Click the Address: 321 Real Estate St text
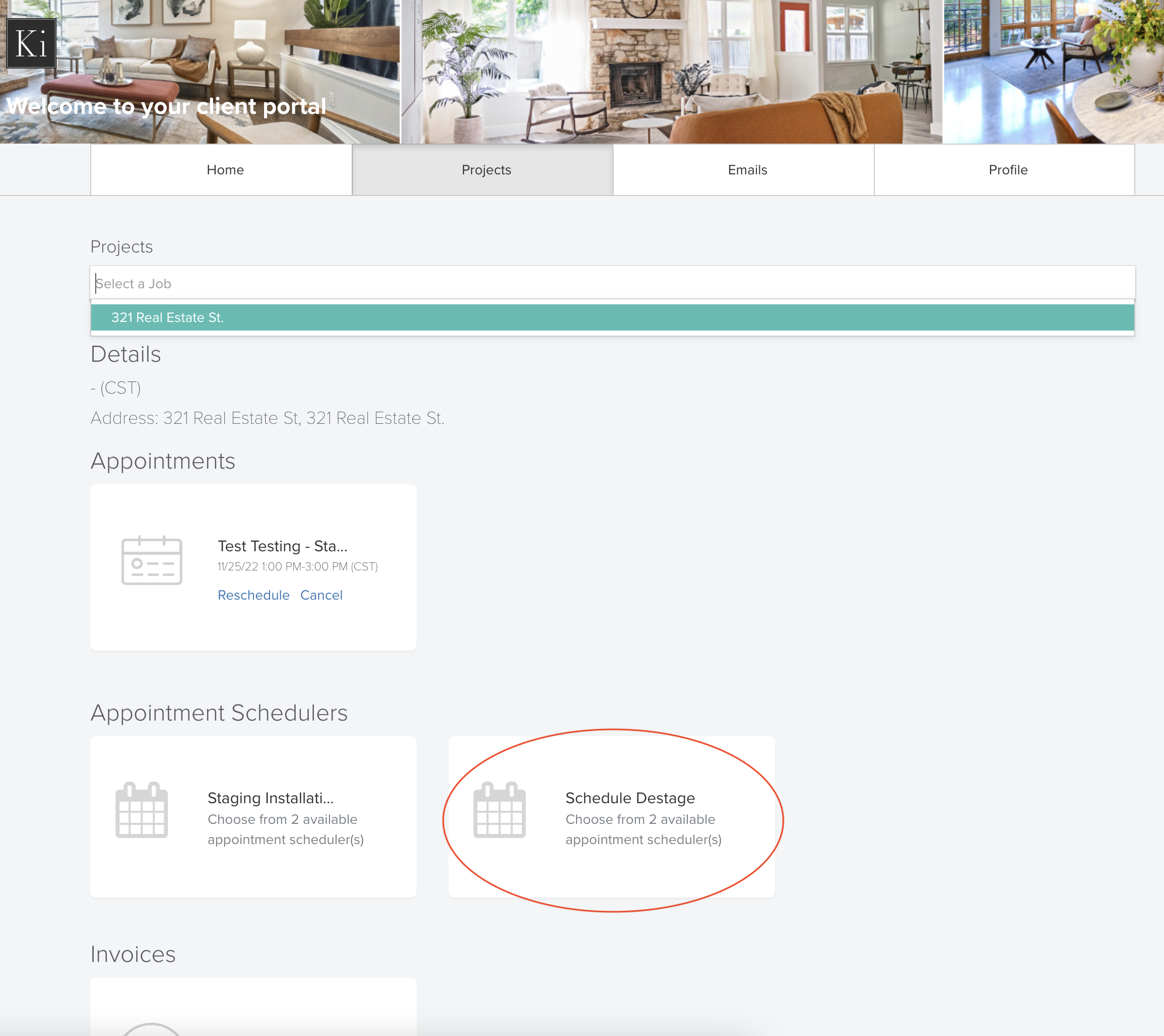The image size is (1164, 1036). tap(267, 418)
